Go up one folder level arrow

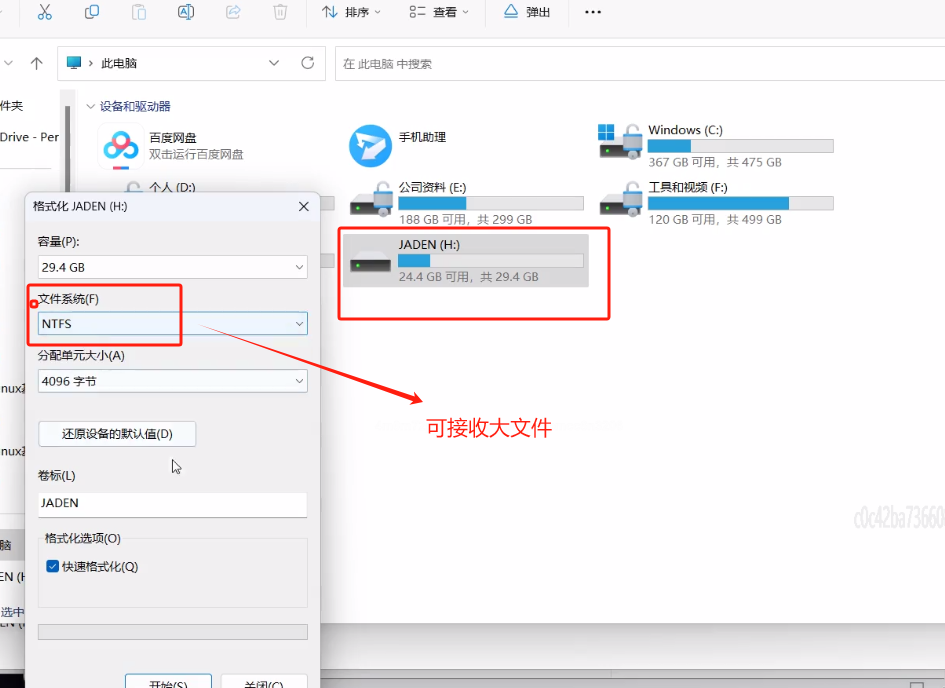(37, 63)
